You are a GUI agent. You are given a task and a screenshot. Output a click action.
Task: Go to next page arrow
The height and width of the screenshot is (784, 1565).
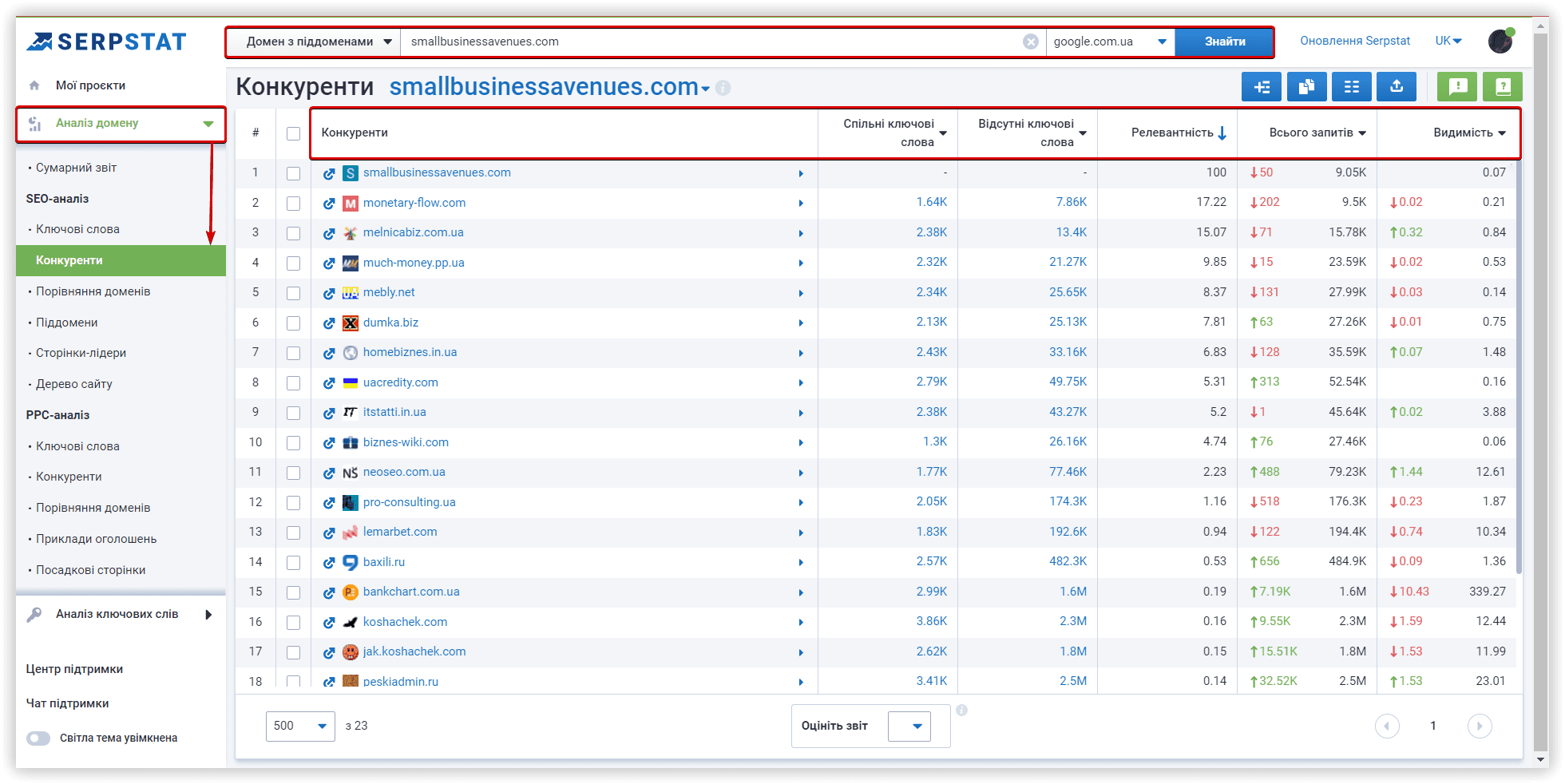1480,726
